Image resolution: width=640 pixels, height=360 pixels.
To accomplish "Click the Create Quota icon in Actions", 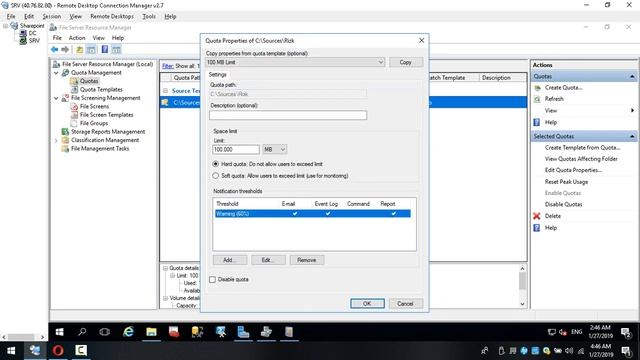I will click(538, 88).
